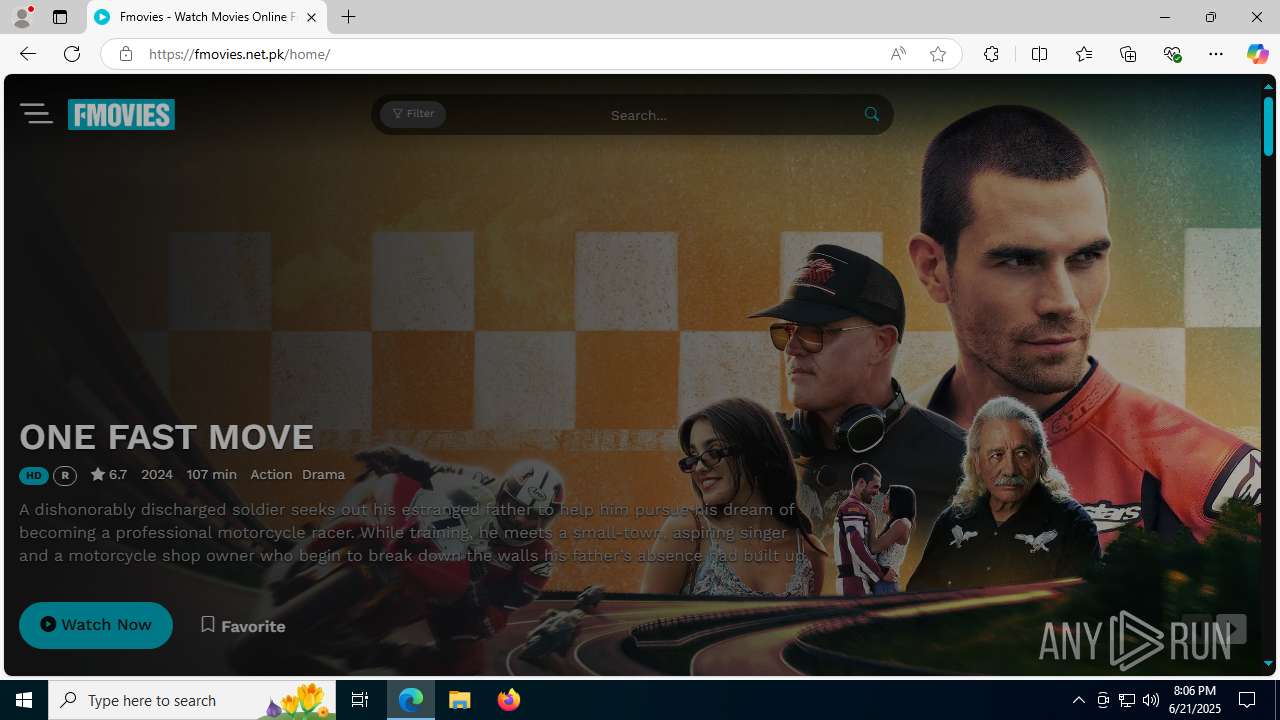The height and width of the screenshot is (720, 1280).
Task: Click the scrollbar down arrow
Action: pos(1268,663)
